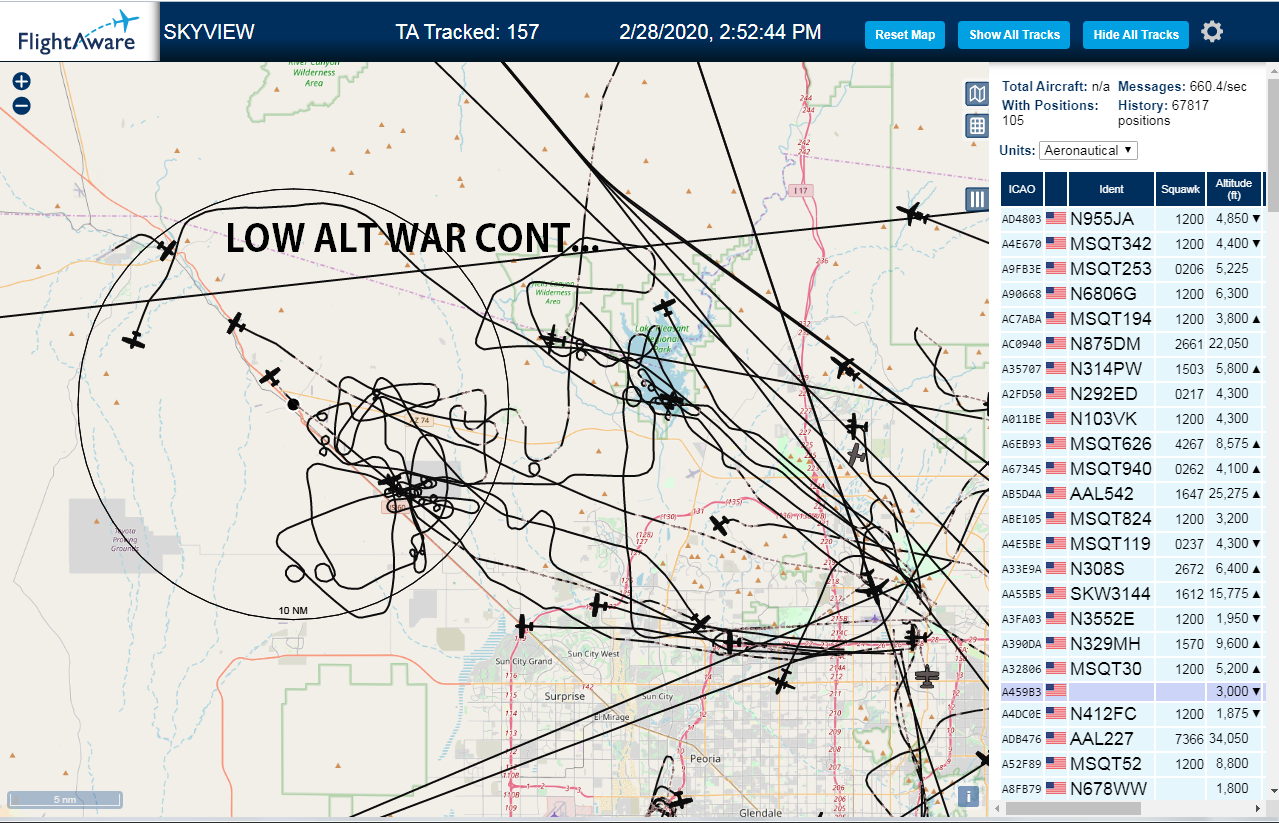Sort table by ICAO column
Screen dimensions: 1279x823
1022,189
